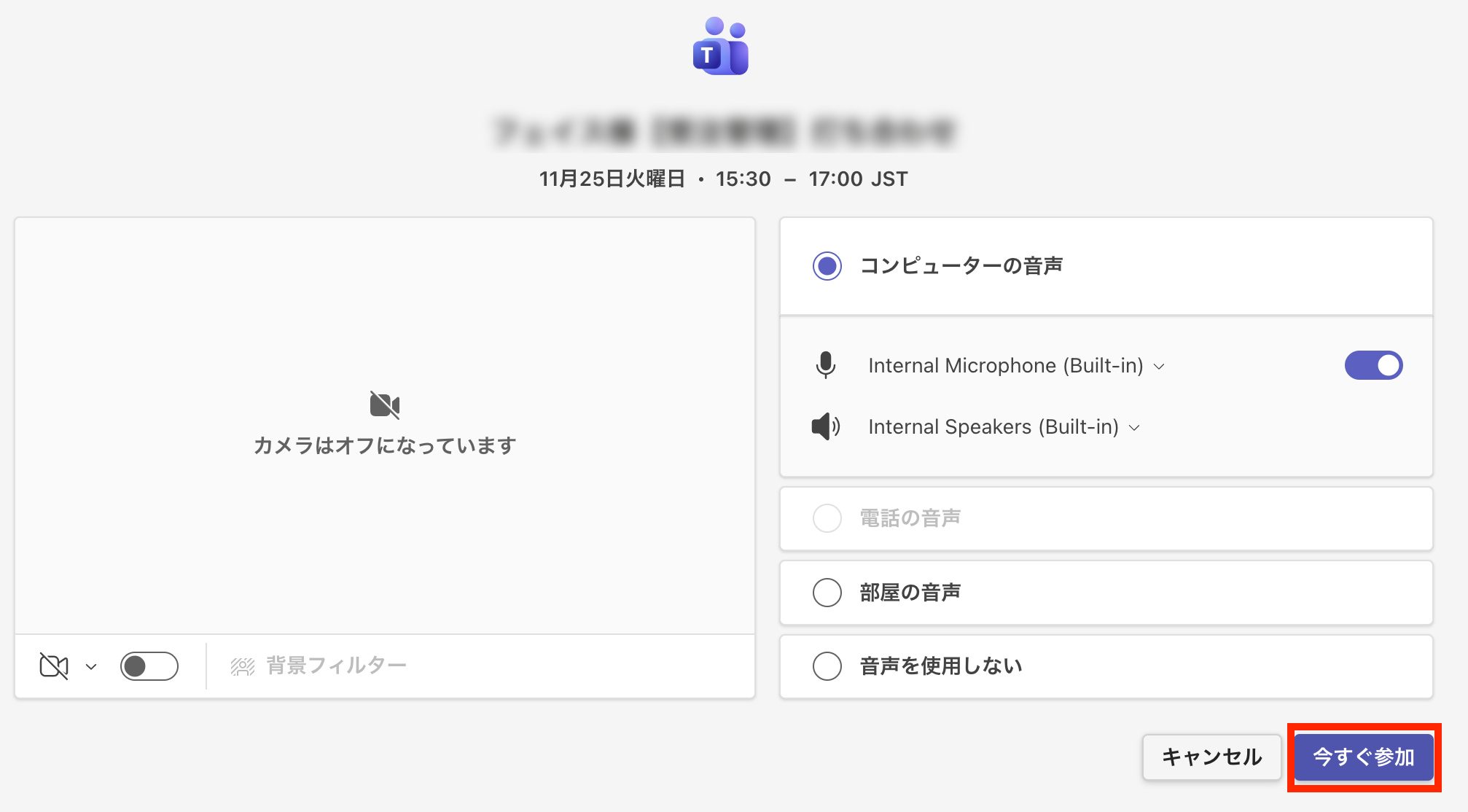Click the camera-off icon in the bottom bar

pyautogui.click(x=54, y=665)
